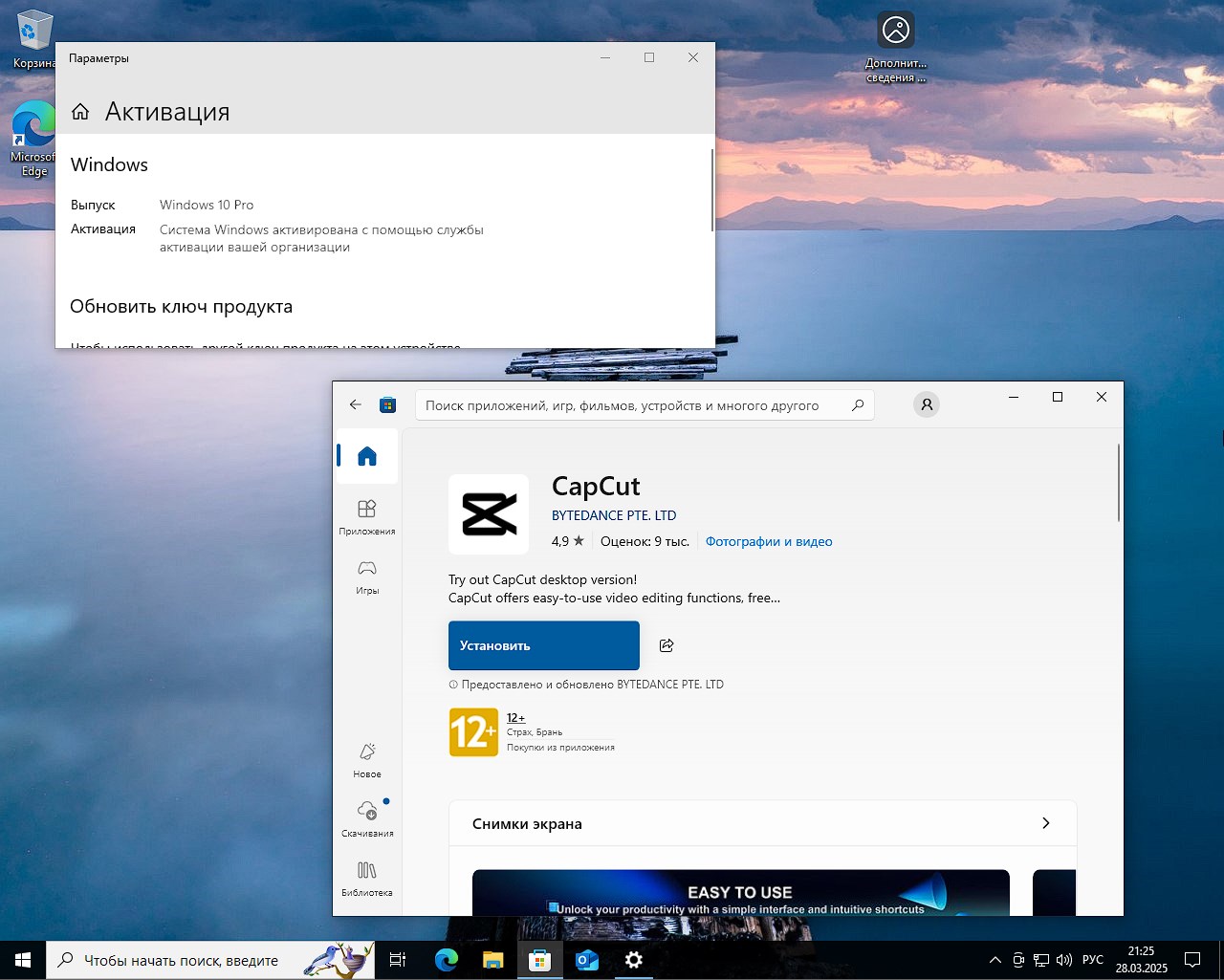1224x980 pixels.
Task: Minimize the Параметры settings window
Action: (605, 57)
